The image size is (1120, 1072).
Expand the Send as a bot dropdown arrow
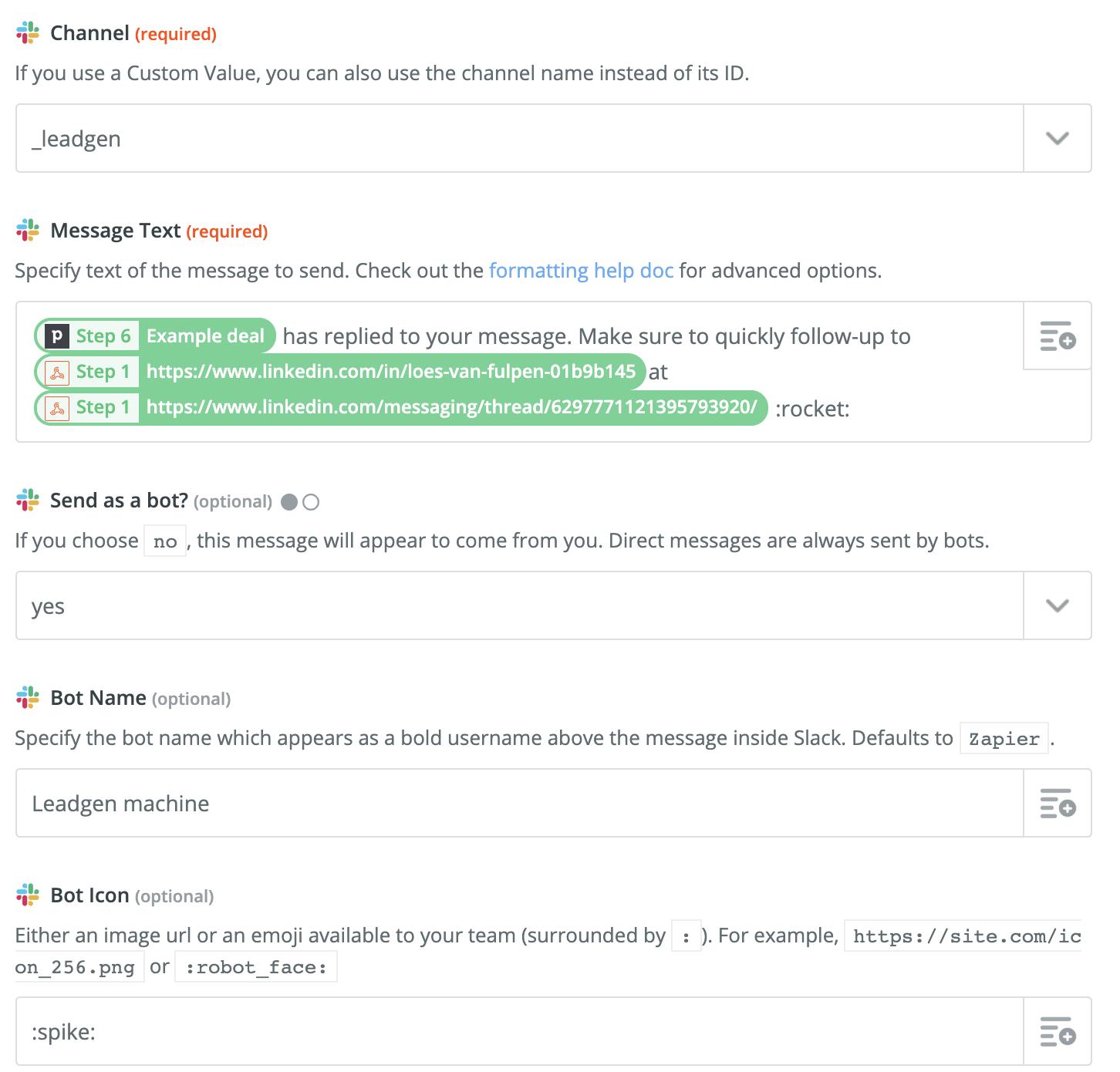(1058, 605)
